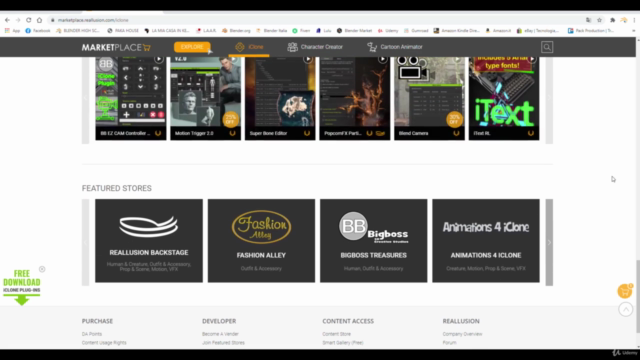Open the Fiverr bookmark

[x=301, y=31]
